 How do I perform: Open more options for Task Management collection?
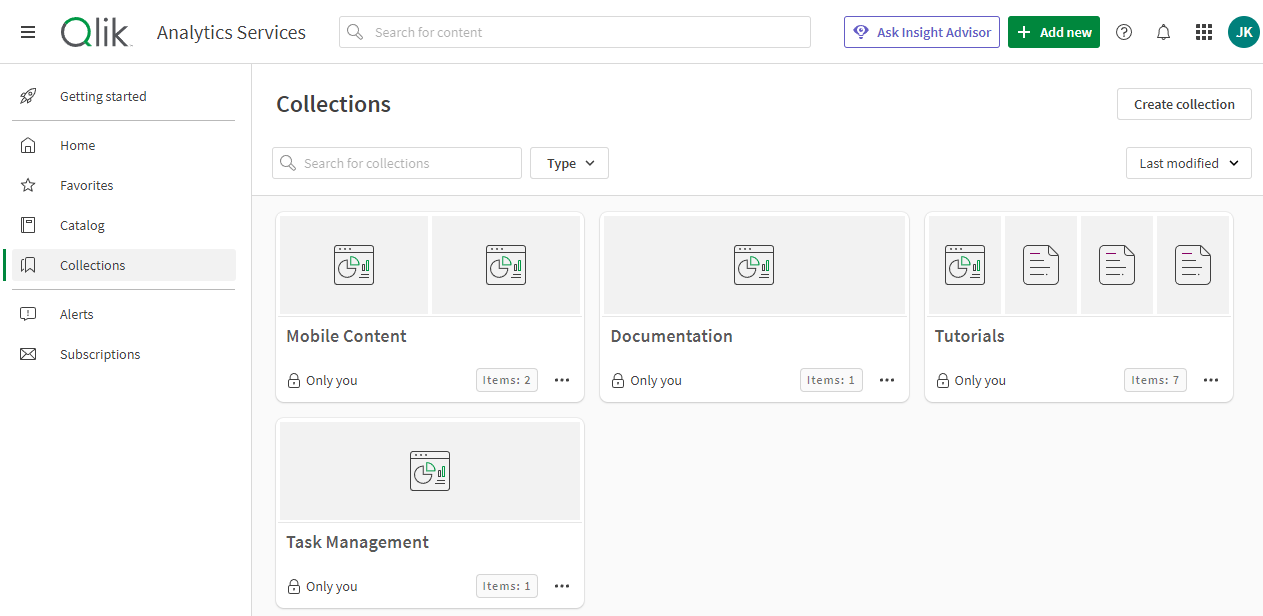tap(562, 586)
